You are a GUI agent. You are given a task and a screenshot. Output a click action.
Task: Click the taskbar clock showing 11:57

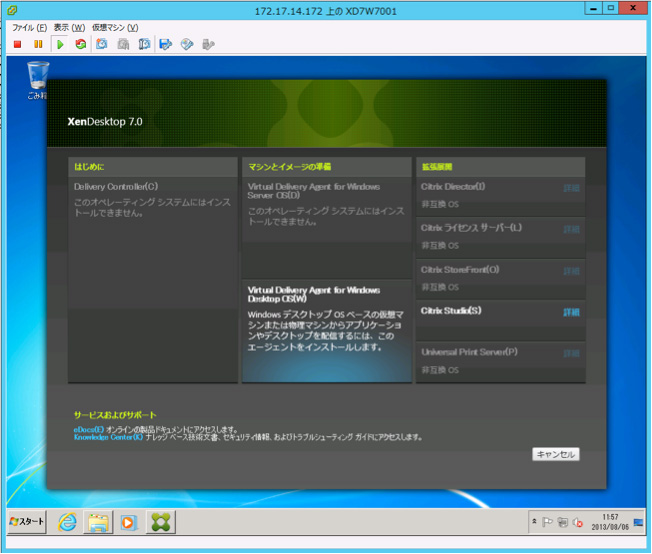[610, 522]
